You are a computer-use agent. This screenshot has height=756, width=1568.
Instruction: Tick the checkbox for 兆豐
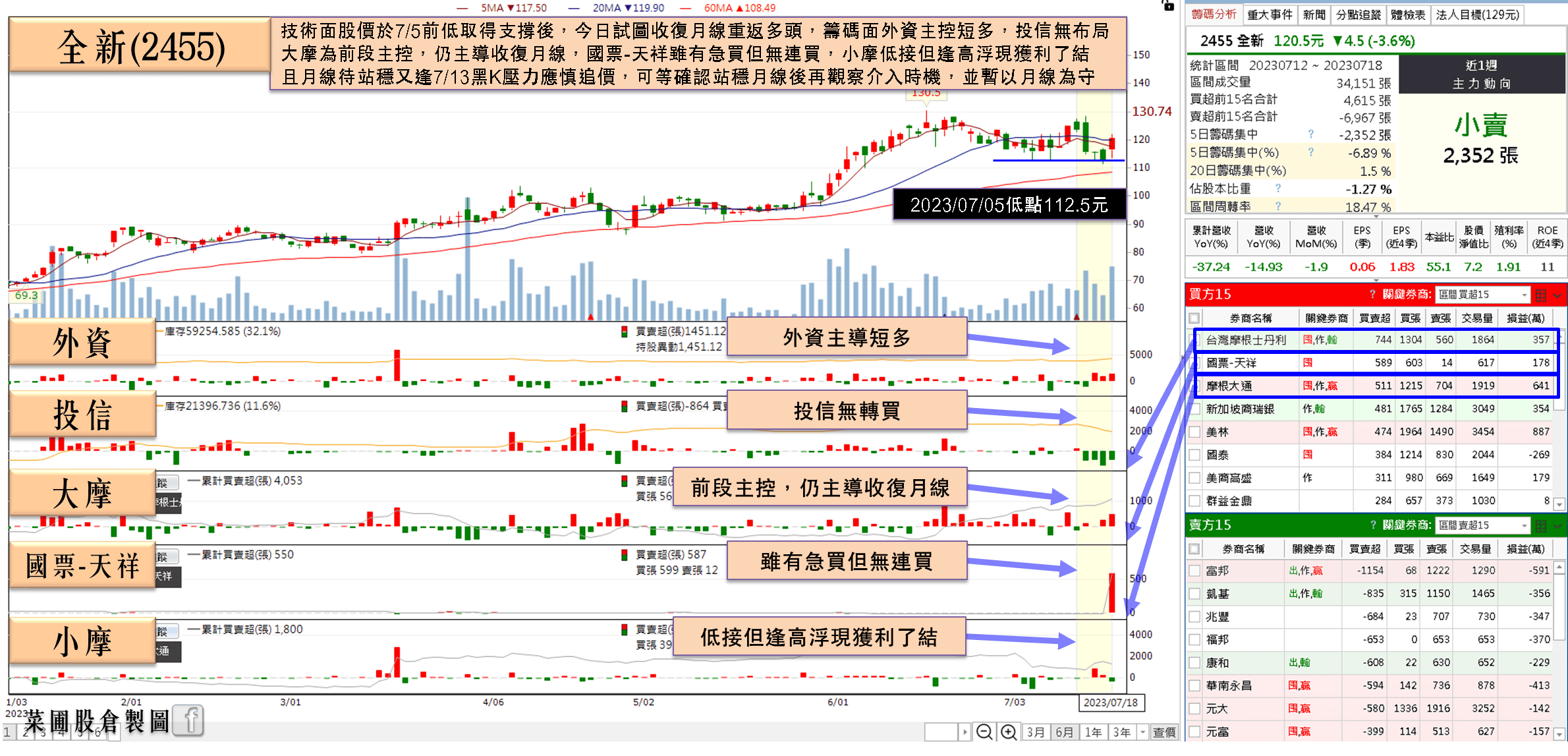click(1194, 617)
